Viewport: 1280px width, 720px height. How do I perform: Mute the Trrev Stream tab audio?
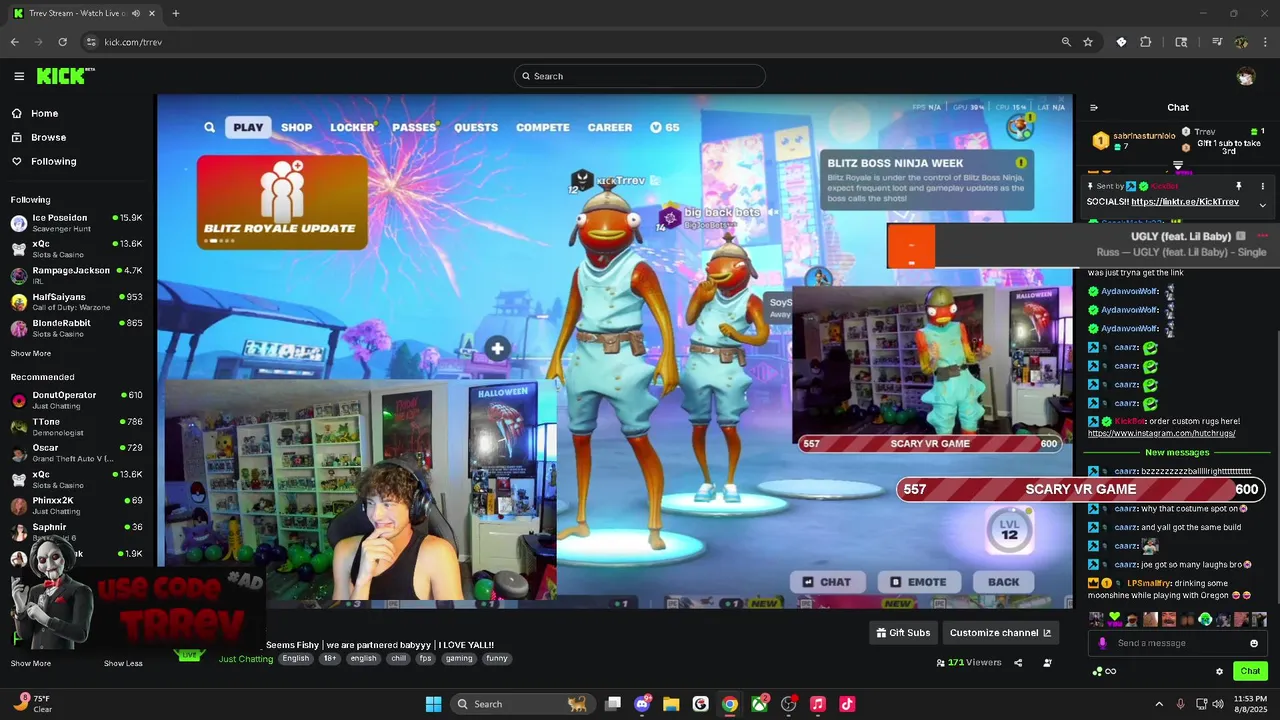[x=134, y=14]
